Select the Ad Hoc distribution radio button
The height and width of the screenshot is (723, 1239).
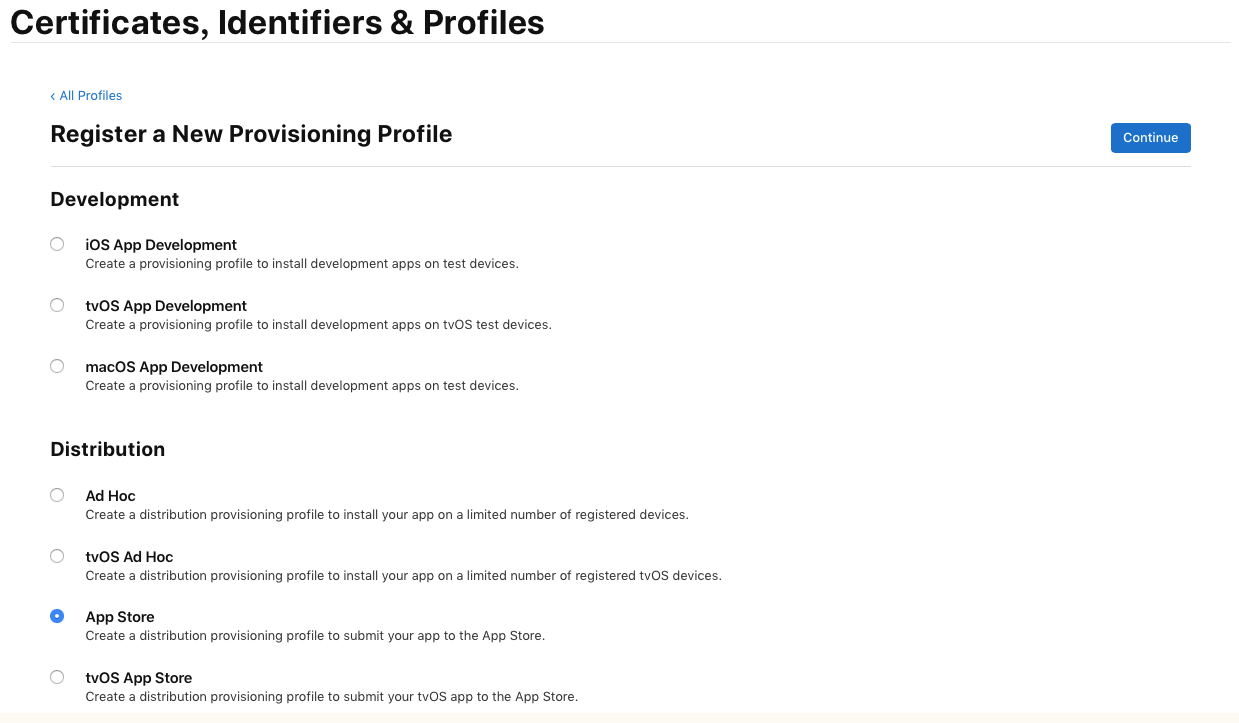(x=57, y=495)
